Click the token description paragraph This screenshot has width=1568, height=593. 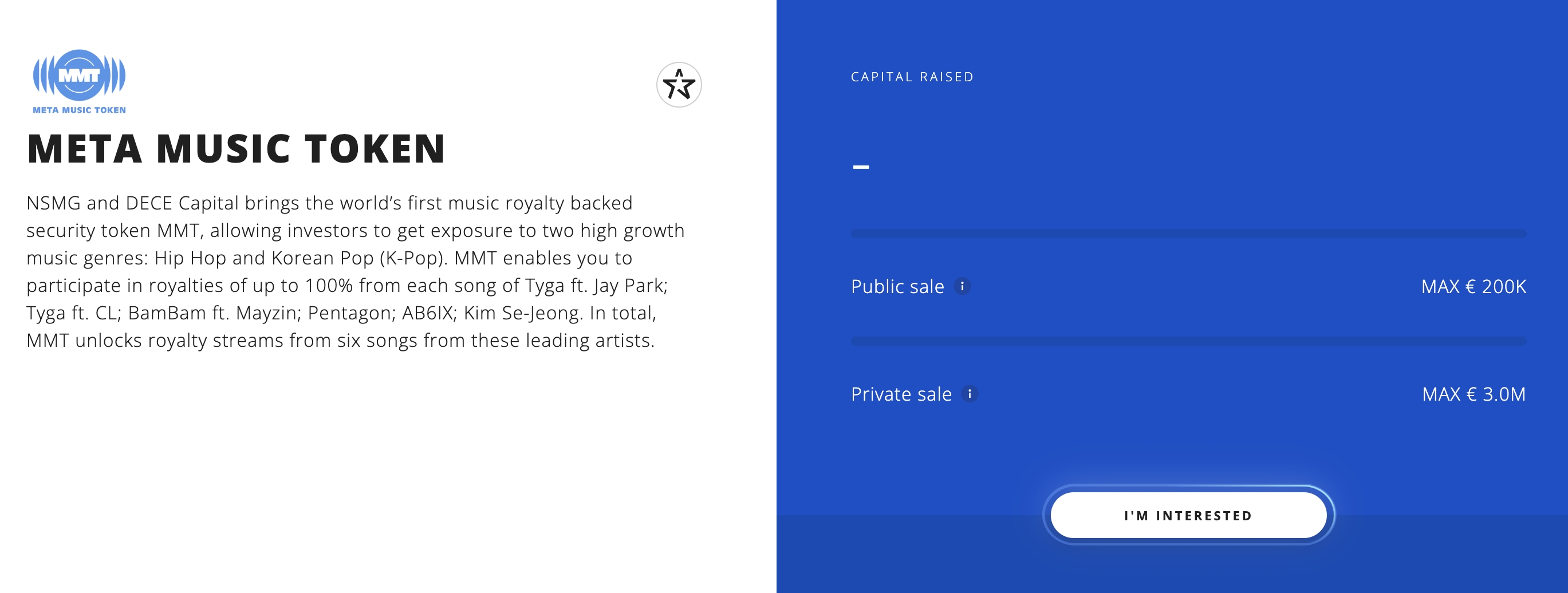click(356, 271)
